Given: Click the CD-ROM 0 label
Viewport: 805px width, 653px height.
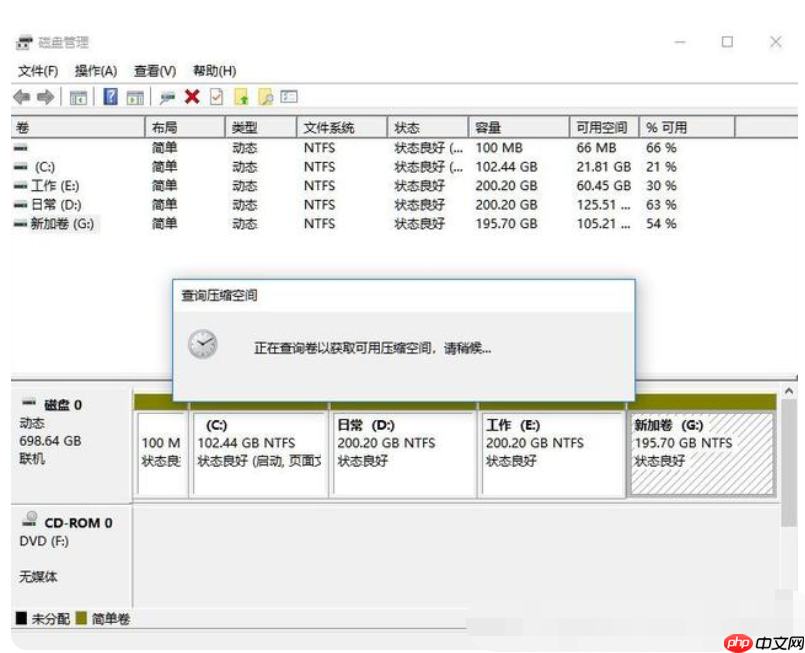Looking at the screenshot, I should (x=78, y=523).
